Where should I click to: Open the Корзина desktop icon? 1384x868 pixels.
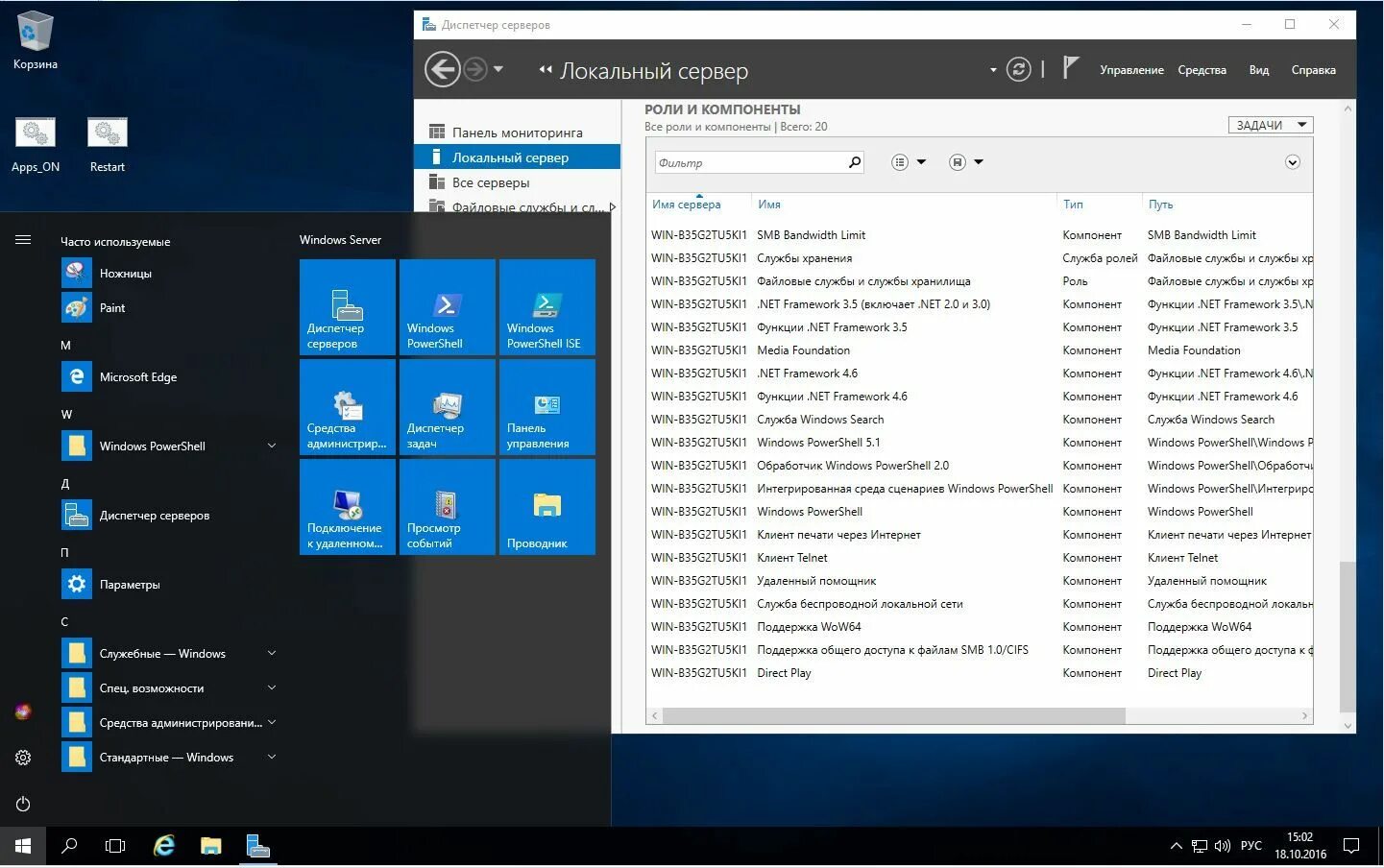tap(36, 40)
